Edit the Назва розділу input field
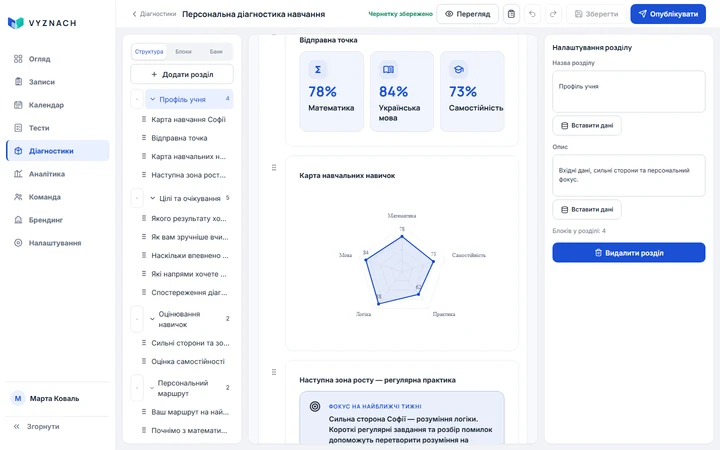Screen dimensions: 720x450 pyautogui.click(x=629, y=91)
